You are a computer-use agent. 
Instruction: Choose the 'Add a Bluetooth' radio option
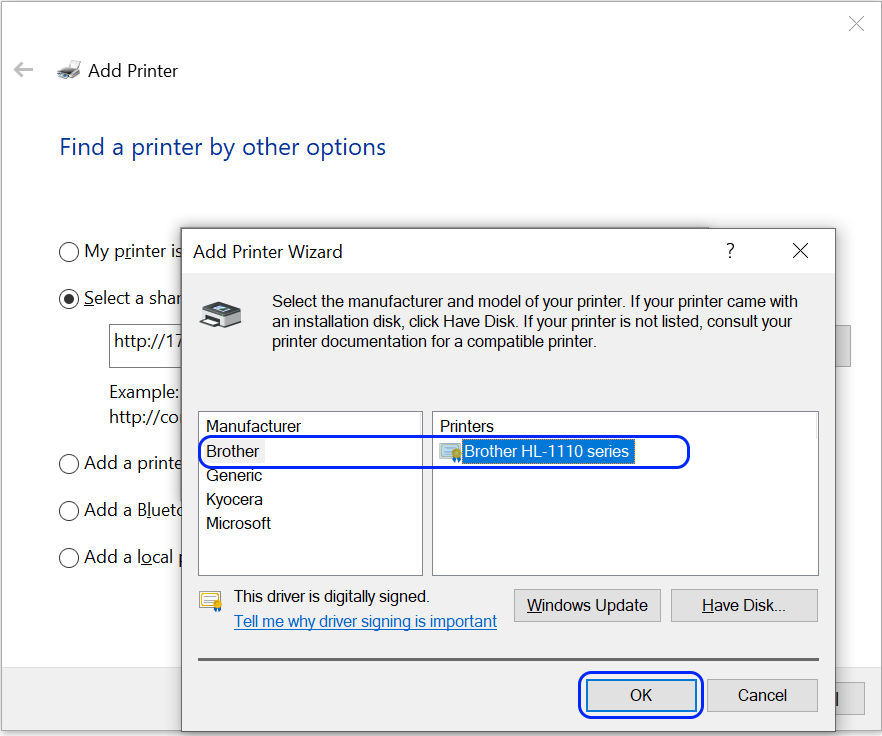(x=69, y=510)
